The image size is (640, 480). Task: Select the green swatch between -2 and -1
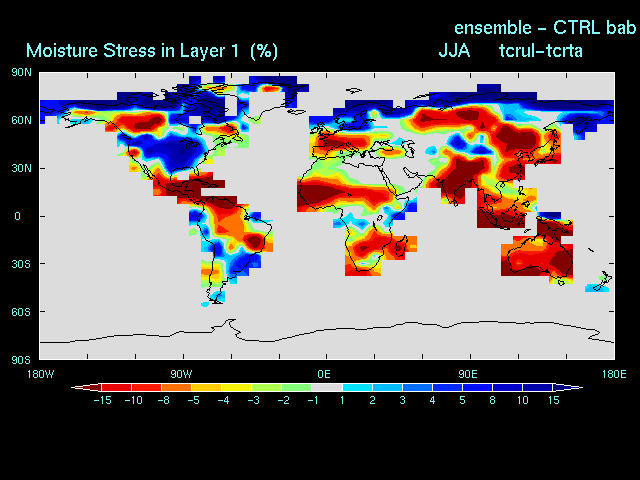pyautogui.click(x=297, y=387)
